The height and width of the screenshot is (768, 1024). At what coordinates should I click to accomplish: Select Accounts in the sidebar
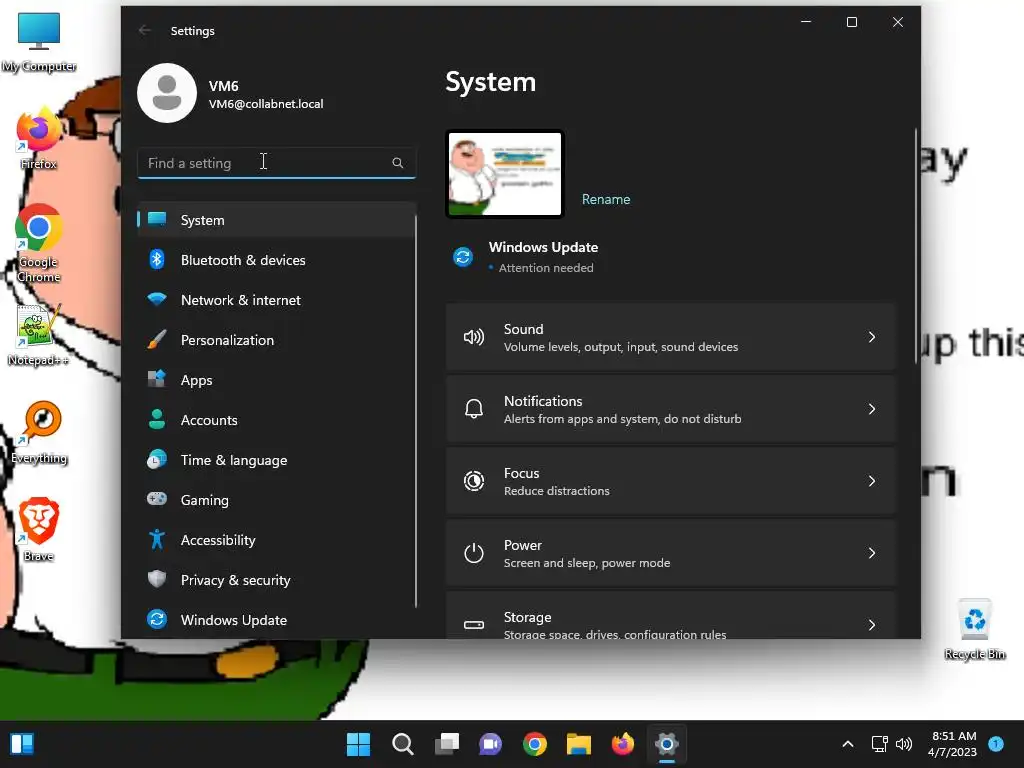(x=276, y=420)
